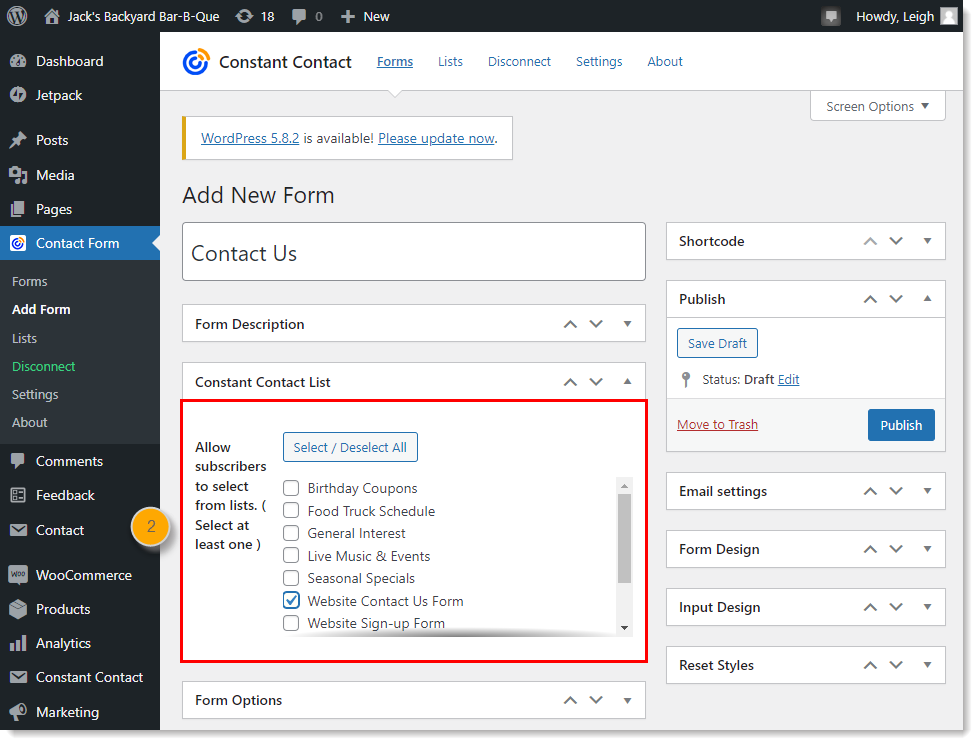
Task: Click the Constant Contact envelope sidebar icon
Action: click(19, 677)
